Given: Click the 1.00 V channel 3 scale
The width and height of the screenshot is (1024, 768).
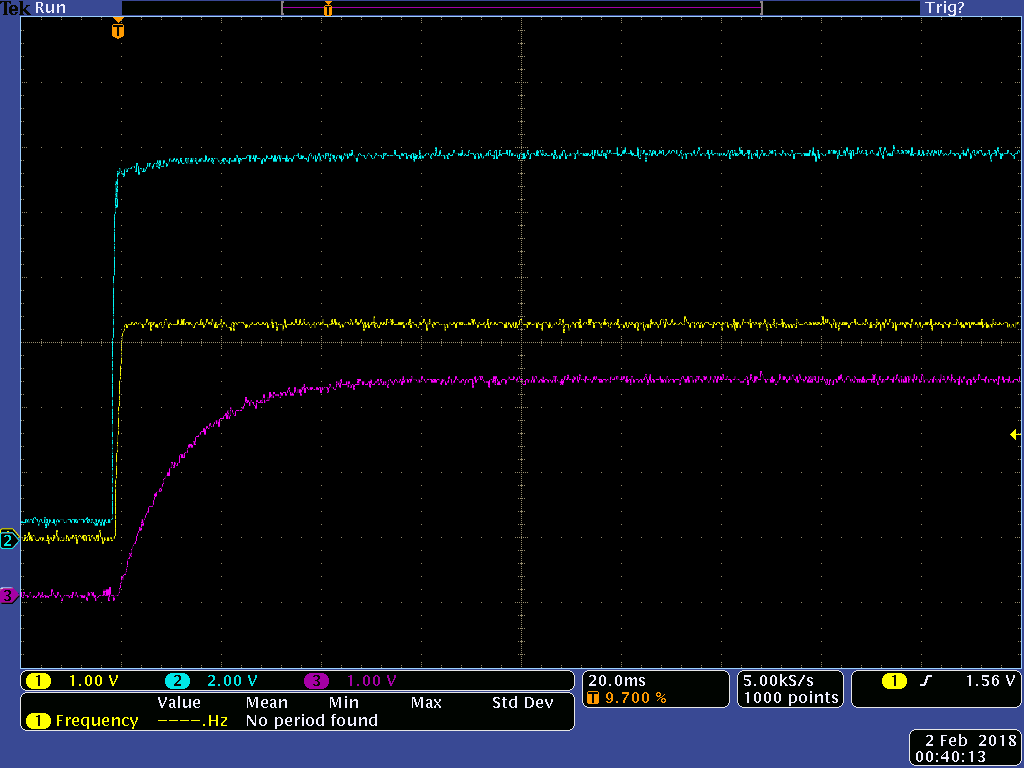Looking at the screenshot, I should click(x=372, y=681).
